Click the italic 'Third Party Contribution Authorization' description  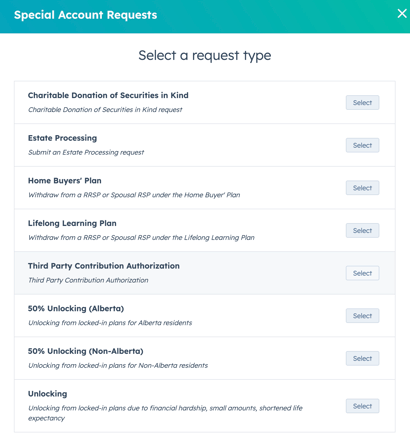point(88,280)
